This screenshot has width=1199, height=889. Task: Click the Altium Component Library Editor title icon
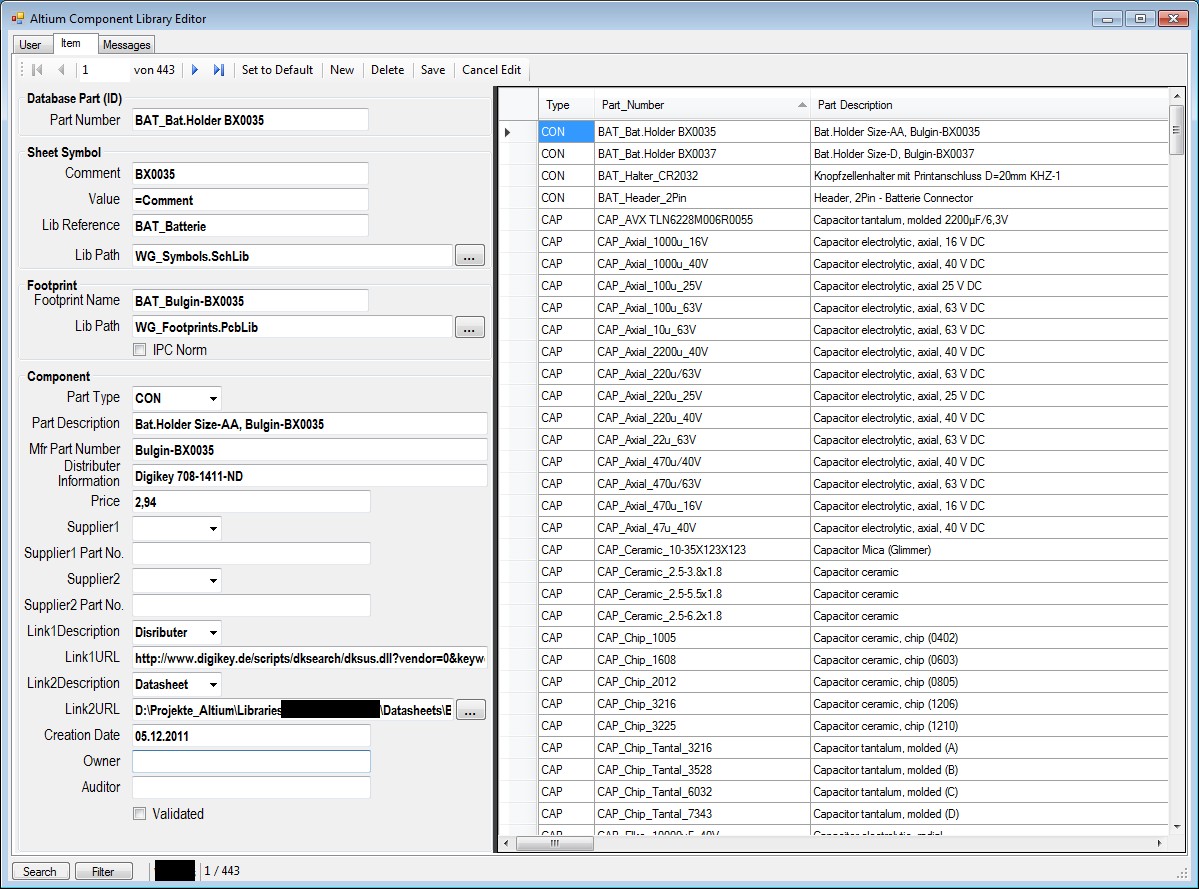pyautogui.click(x=18, y=18)
